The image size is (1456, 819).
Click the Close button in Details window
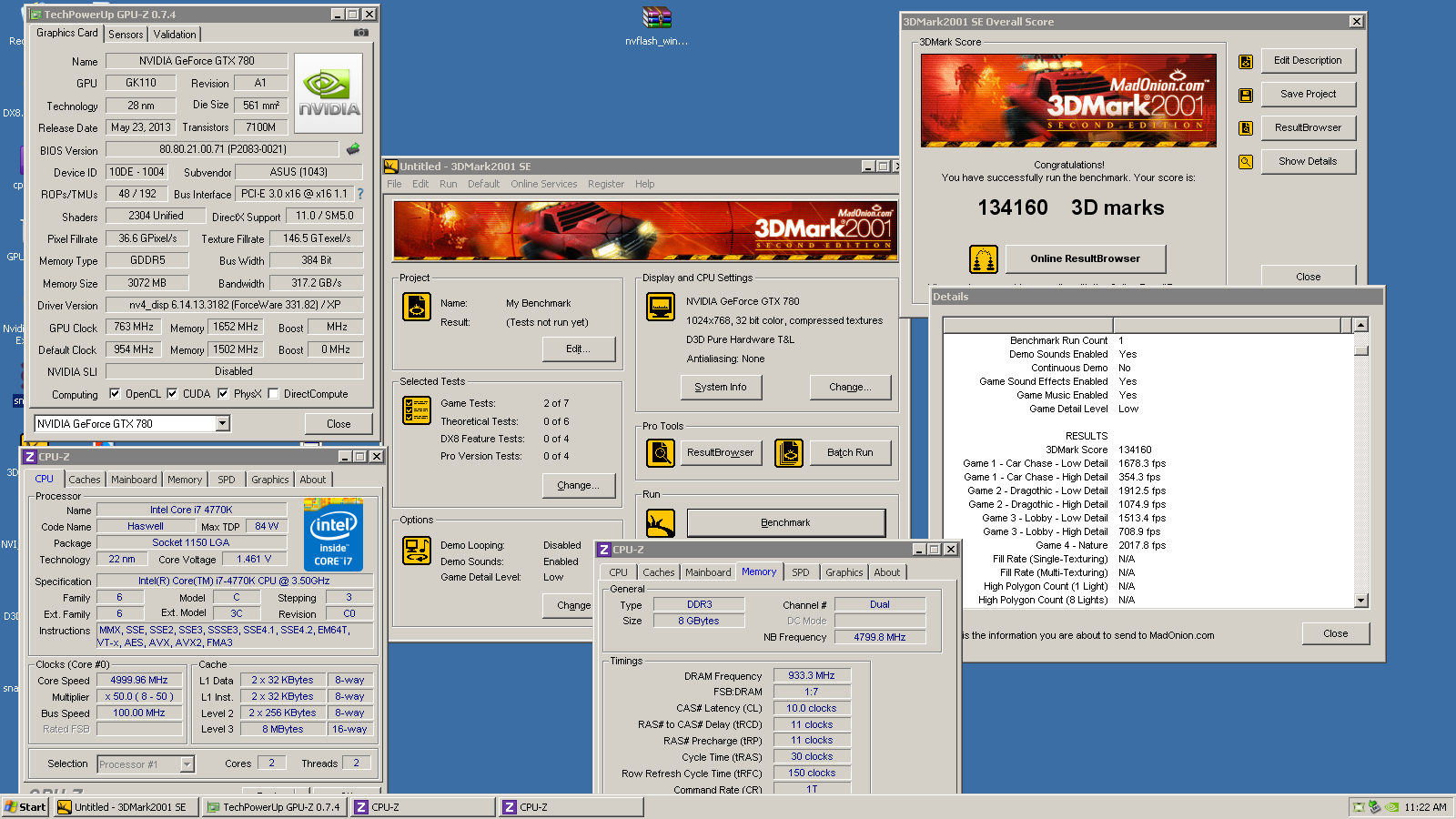tap(1336, 634)
